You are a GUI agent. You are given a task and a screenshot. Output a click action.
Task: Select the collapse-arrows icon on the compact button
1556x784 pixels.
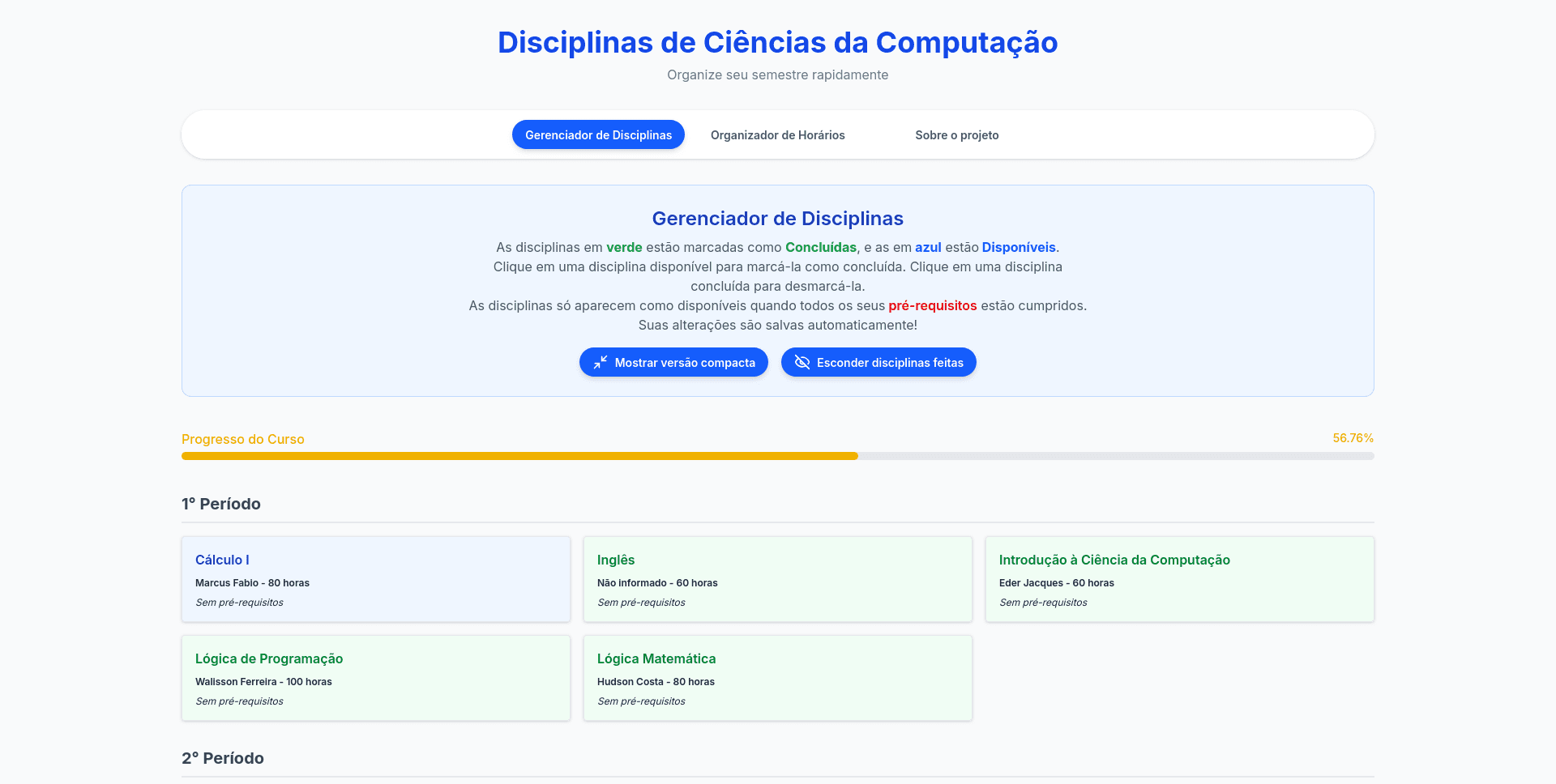600,362
